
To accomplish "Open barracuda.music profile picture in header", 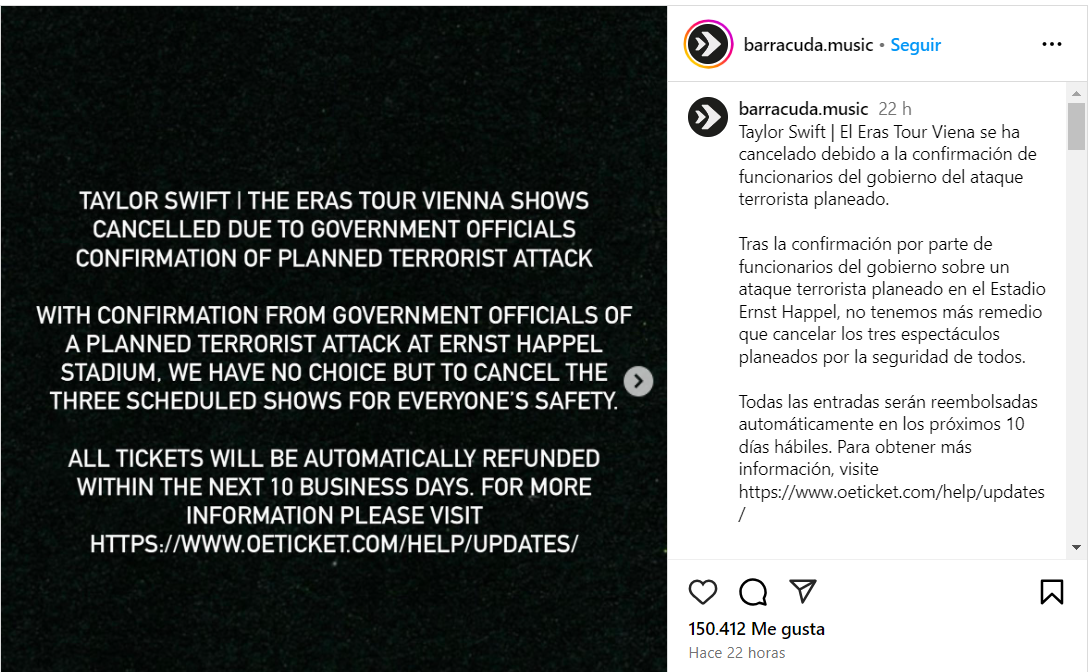I will (708, 45).
